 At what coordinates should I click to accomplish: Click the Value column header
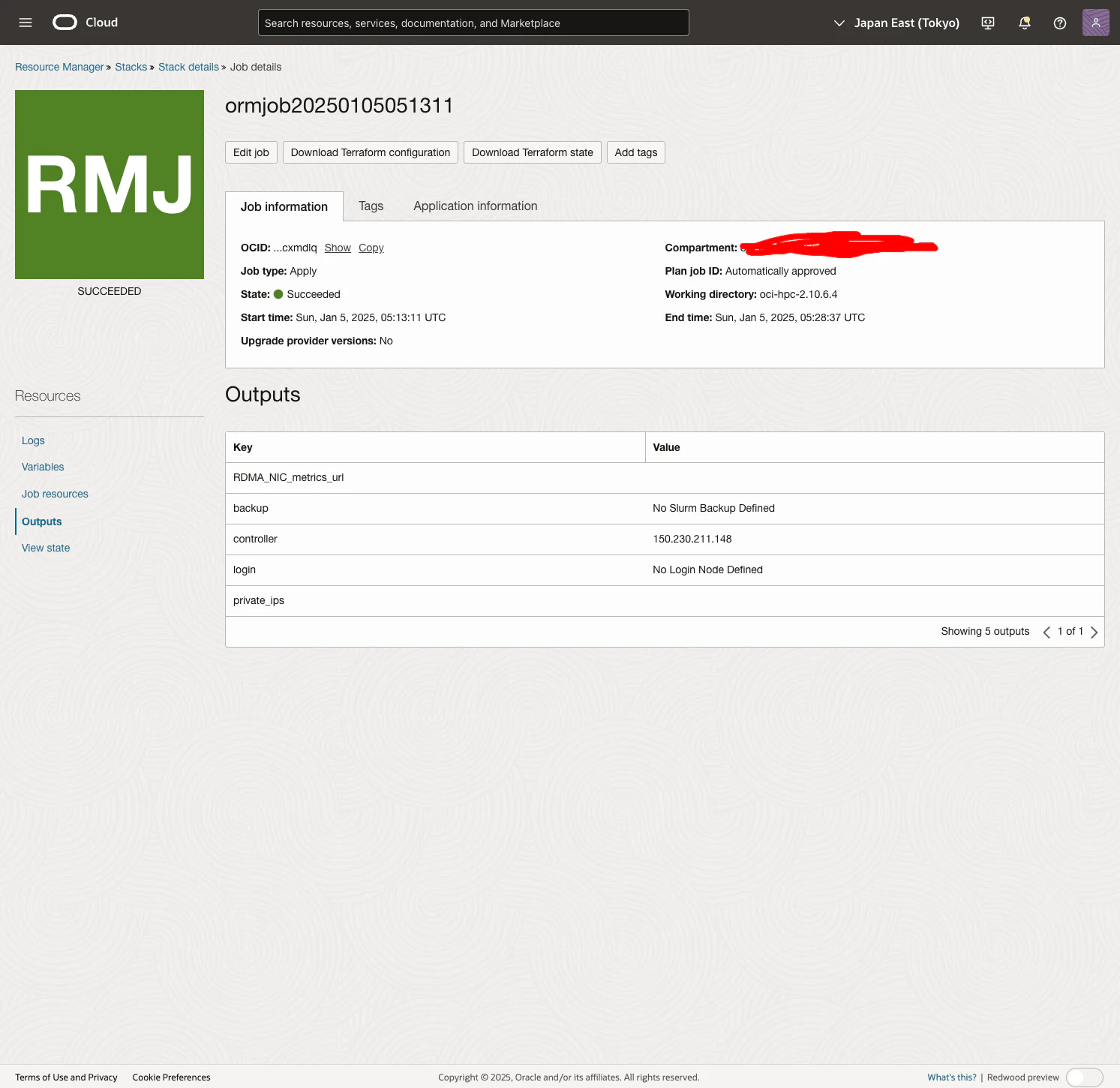click(x=666, y=447)
